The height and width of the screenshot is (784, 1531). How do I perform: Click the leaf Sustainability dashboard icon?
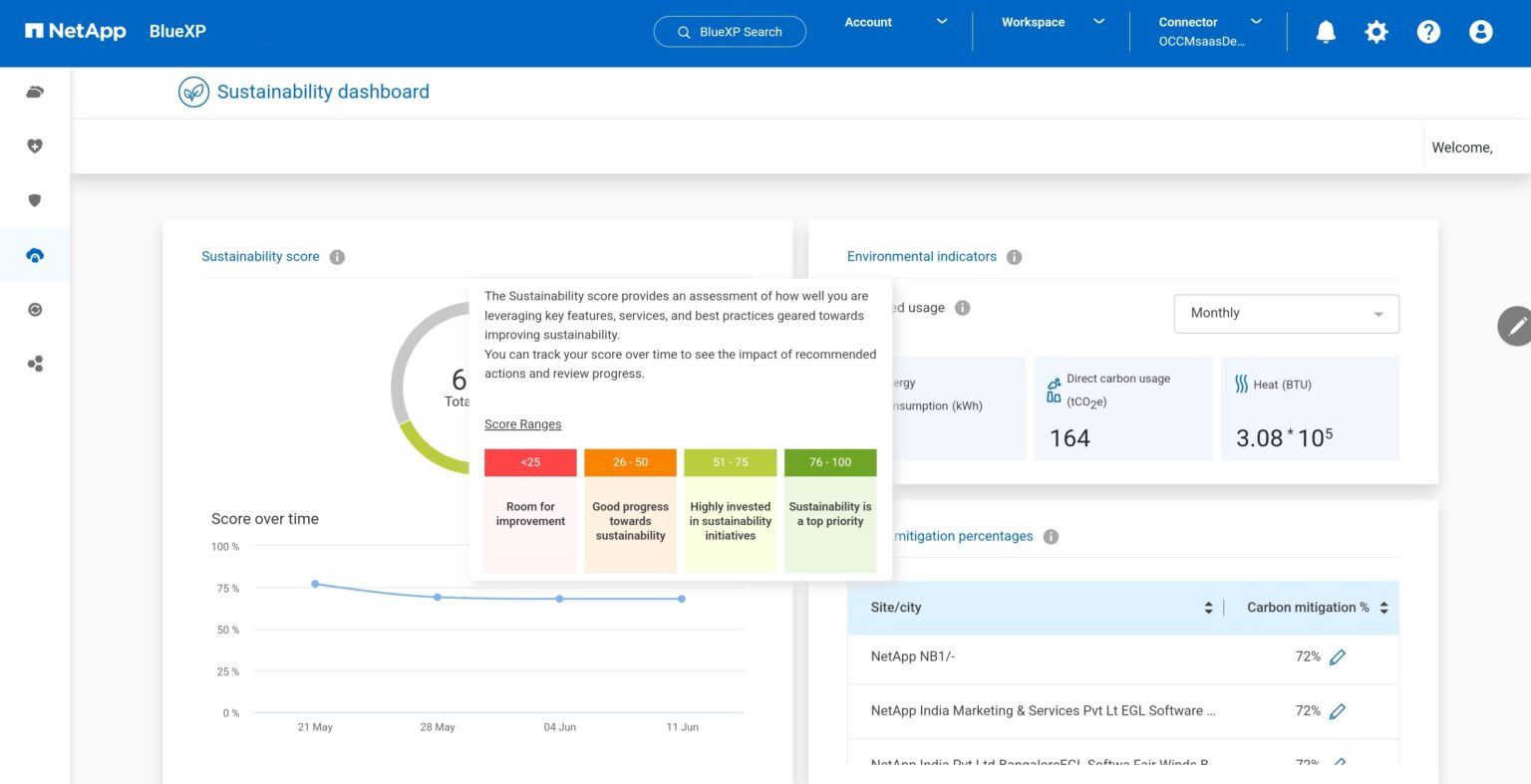click(193, 92)
